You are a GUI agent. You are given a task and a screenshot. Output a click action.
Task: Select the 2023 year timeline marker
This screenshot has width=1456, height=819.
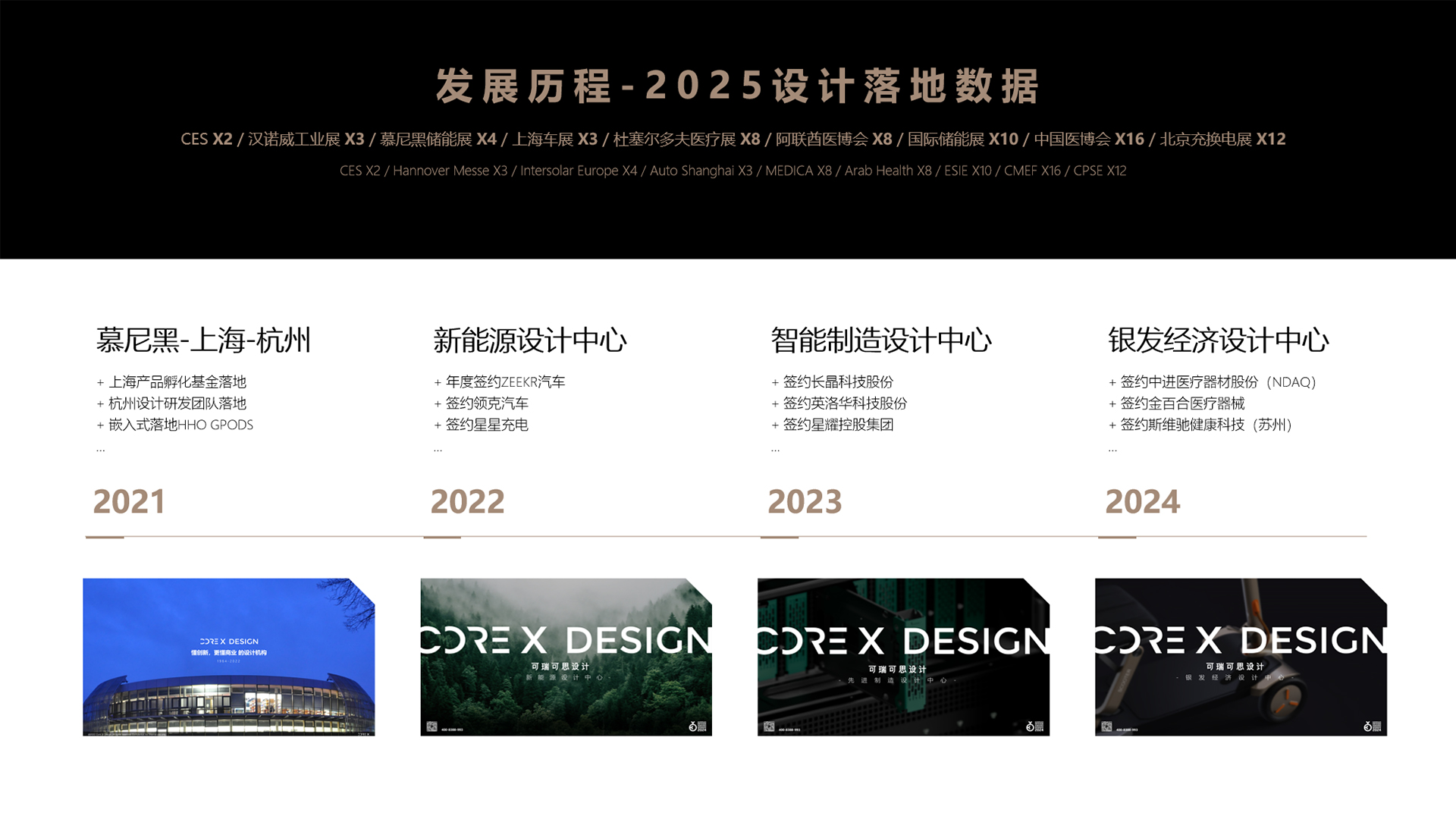click(805, 501)
